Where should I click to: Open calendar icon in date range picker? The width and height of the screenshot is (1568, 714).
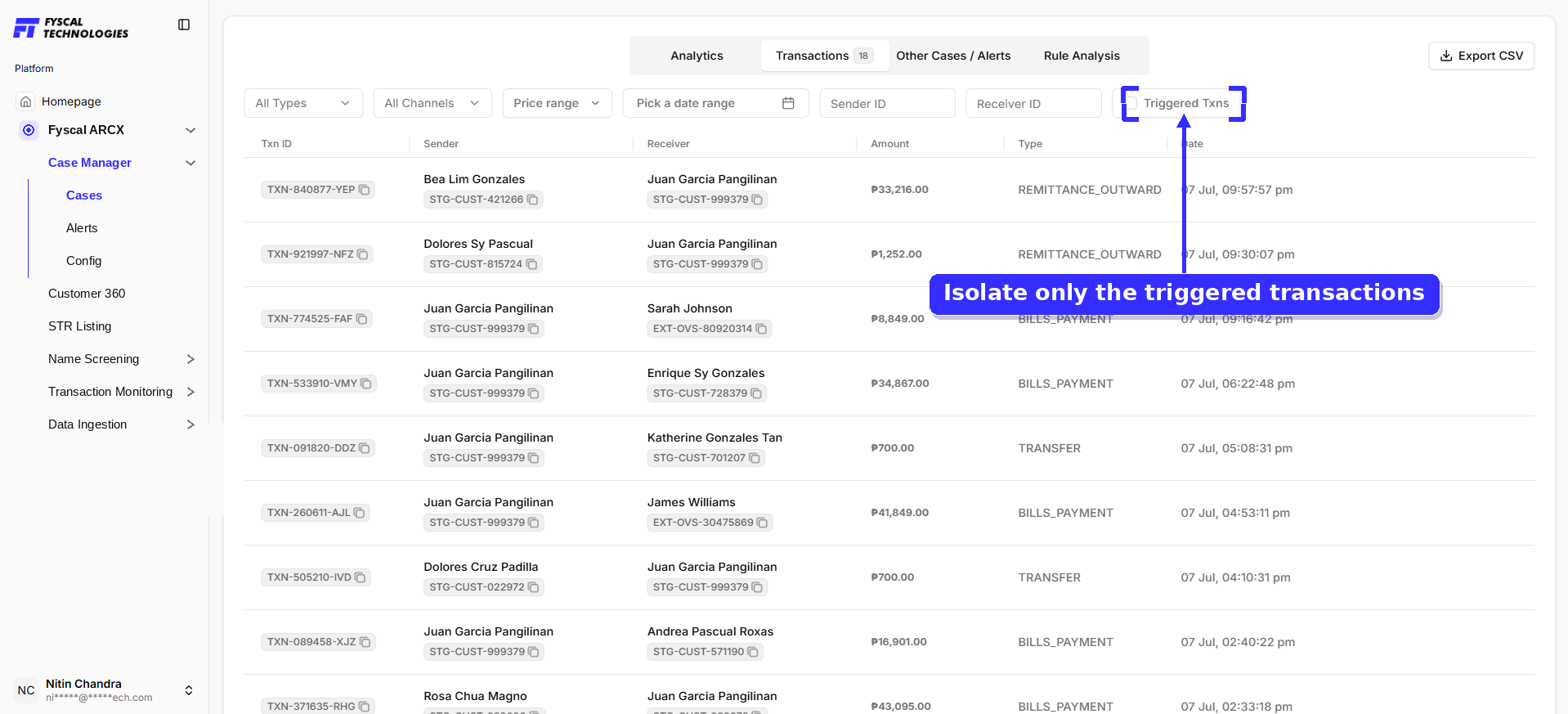tap(788, 103)
